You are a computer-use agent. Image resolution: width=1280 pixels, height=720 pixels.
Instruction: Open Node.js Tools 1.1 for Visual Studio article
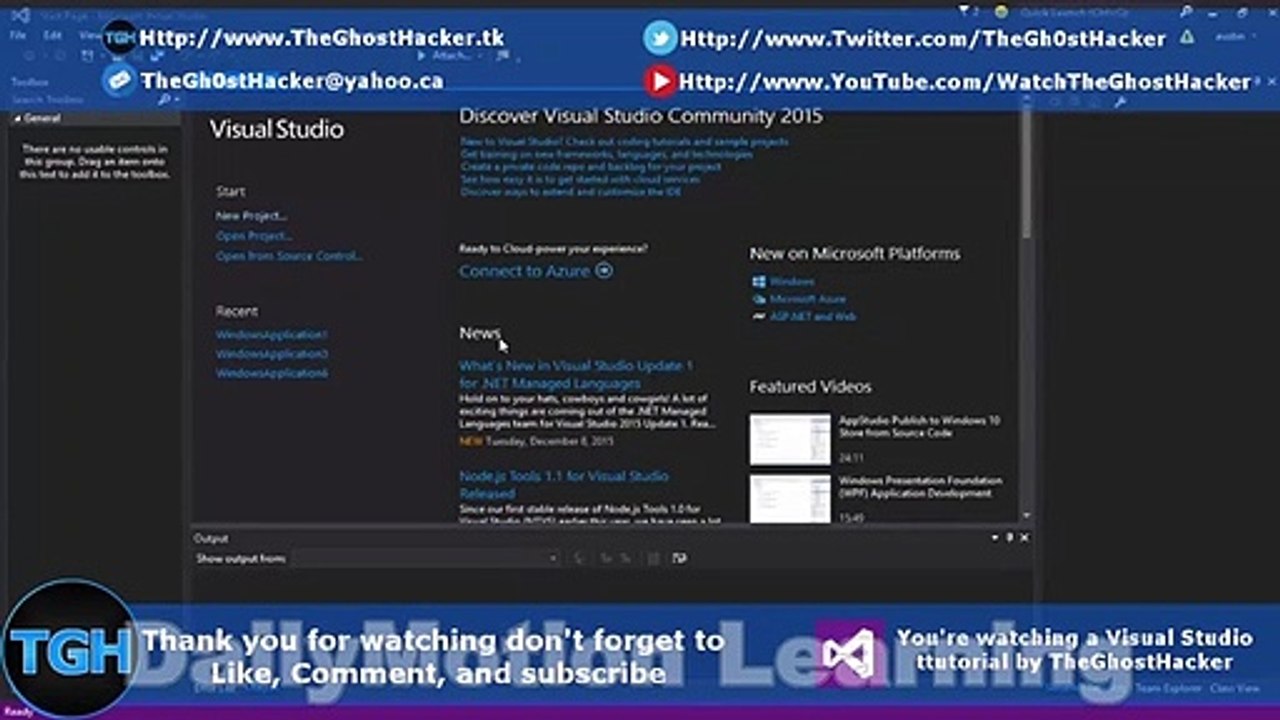pos(564,484)
